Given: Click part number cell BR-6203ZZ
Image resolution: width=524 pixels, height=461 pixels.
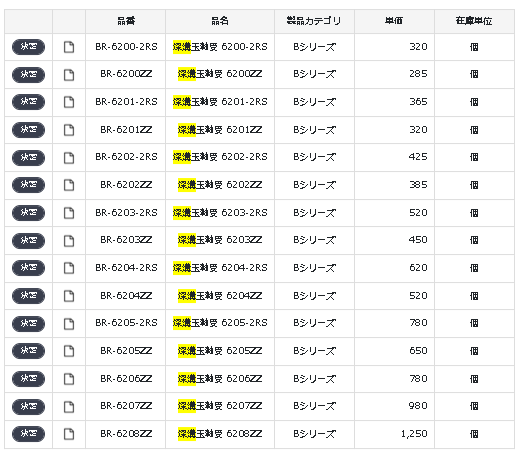Looking at the screenshot, I should pyautogui.click(x=126, y=240).
